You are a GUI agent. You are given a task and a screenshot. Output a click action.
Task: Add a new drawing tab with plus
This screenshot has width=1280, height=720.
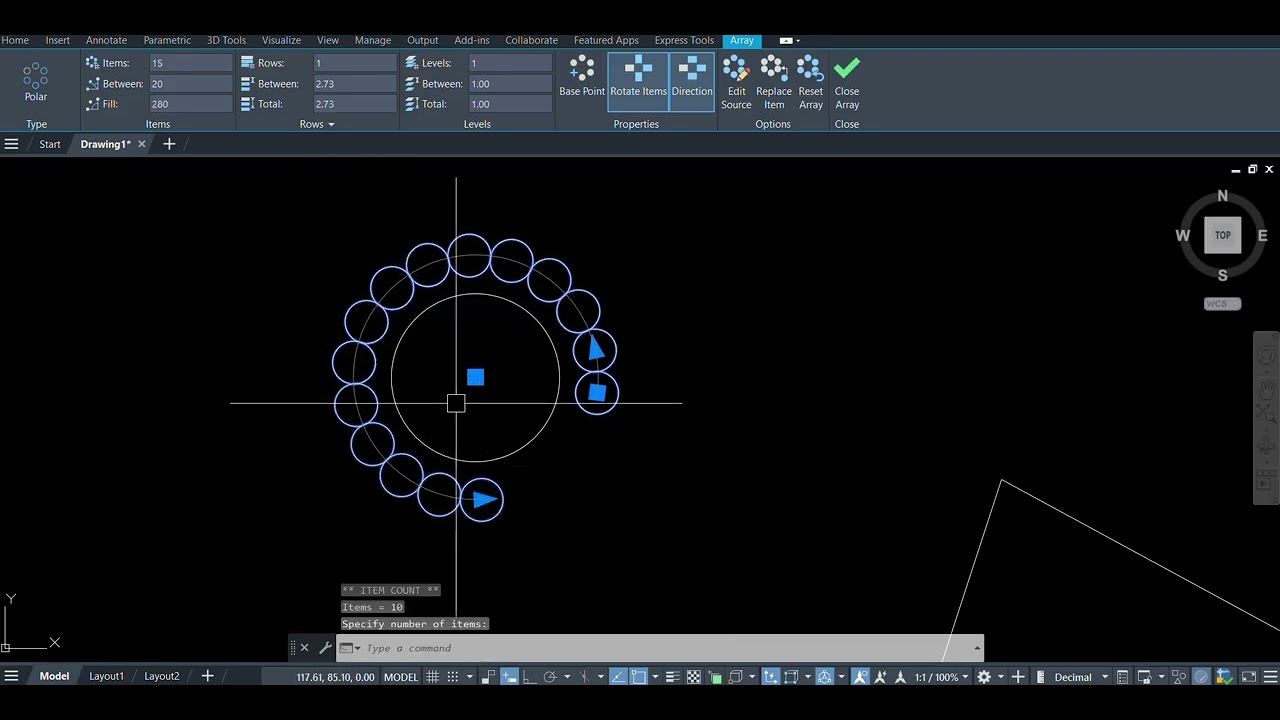[169, 144]
